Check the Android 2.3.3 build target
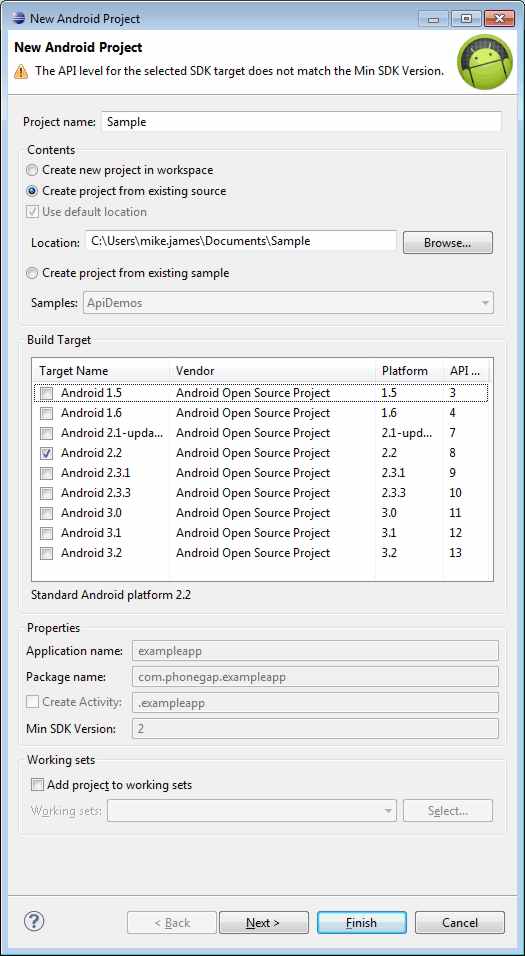The height and width of the screenshot is (956, 525). coord(46,493)
